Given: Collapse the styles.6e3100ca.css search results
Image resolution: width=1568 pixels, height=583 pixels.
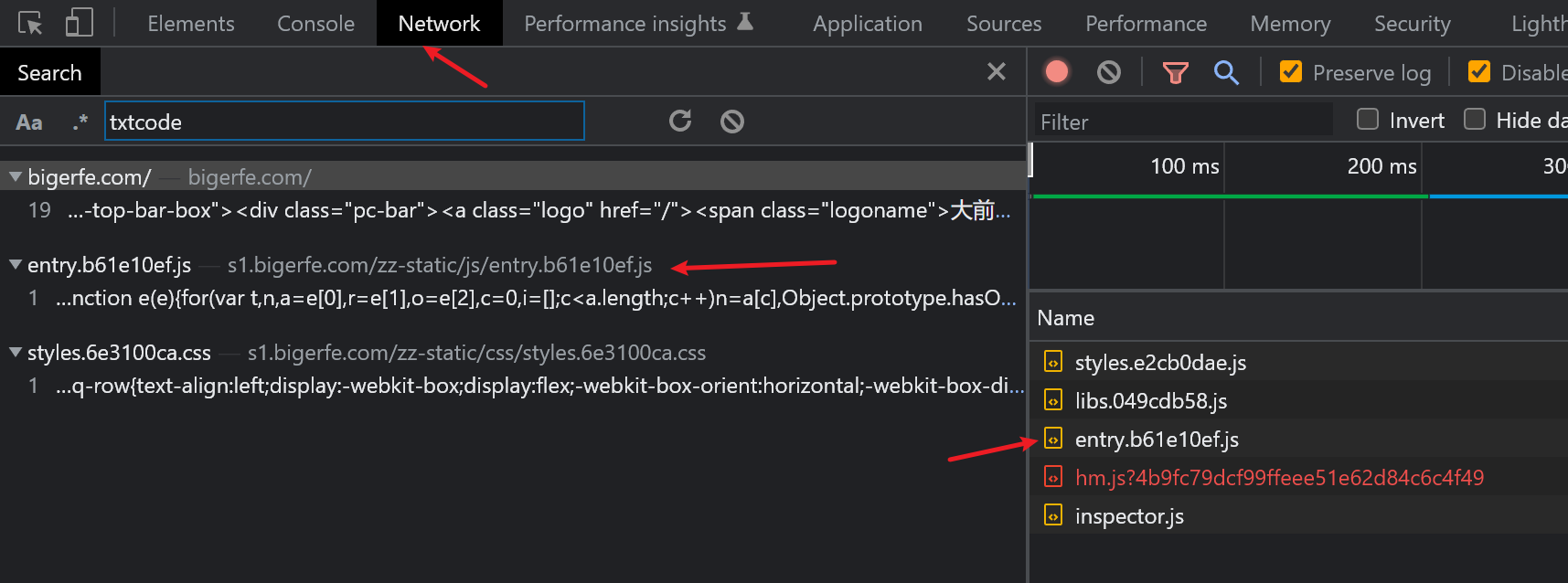Looking at the screenshot, I should (x=16, y=353).
